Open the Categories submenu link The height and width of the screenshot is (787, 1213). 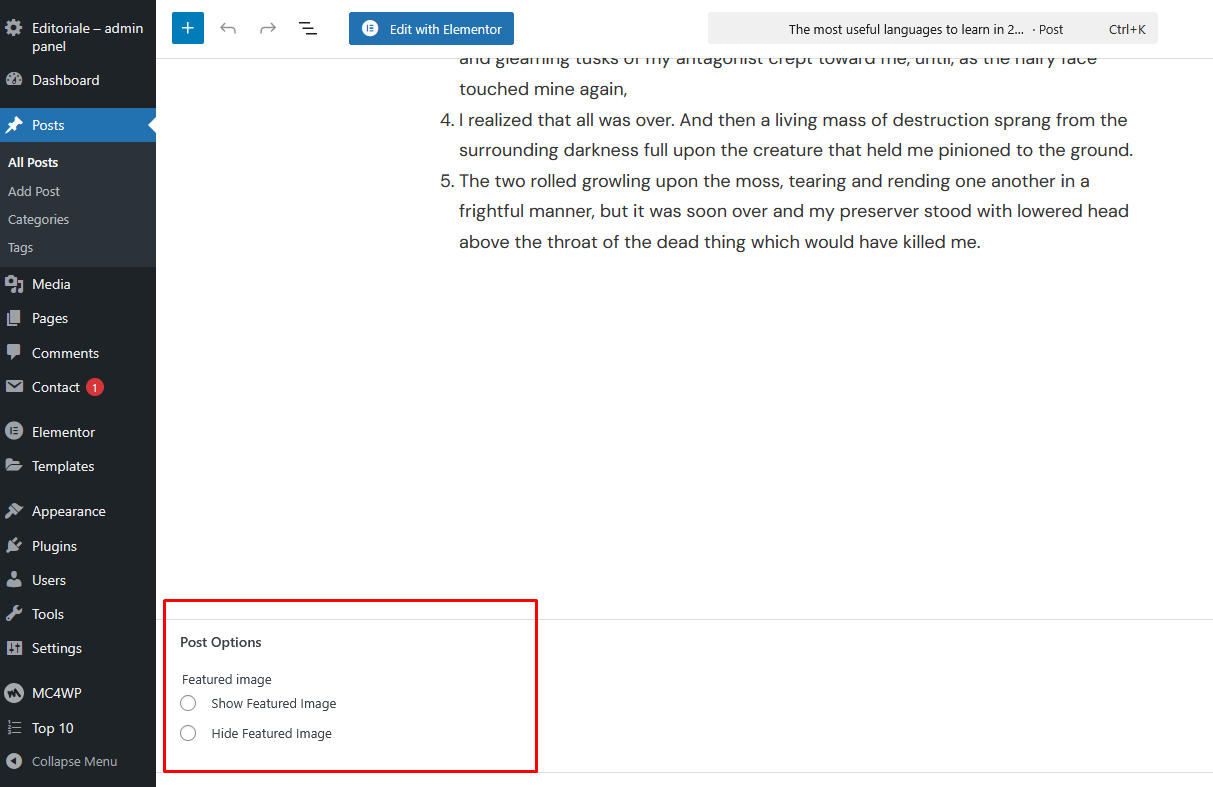tap(38, 219)
